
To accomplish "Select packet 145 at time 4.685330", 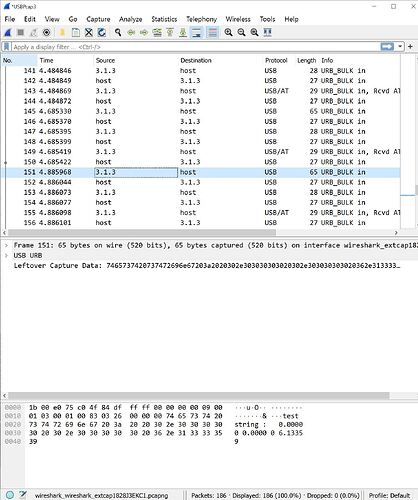I will coord(201,111).
